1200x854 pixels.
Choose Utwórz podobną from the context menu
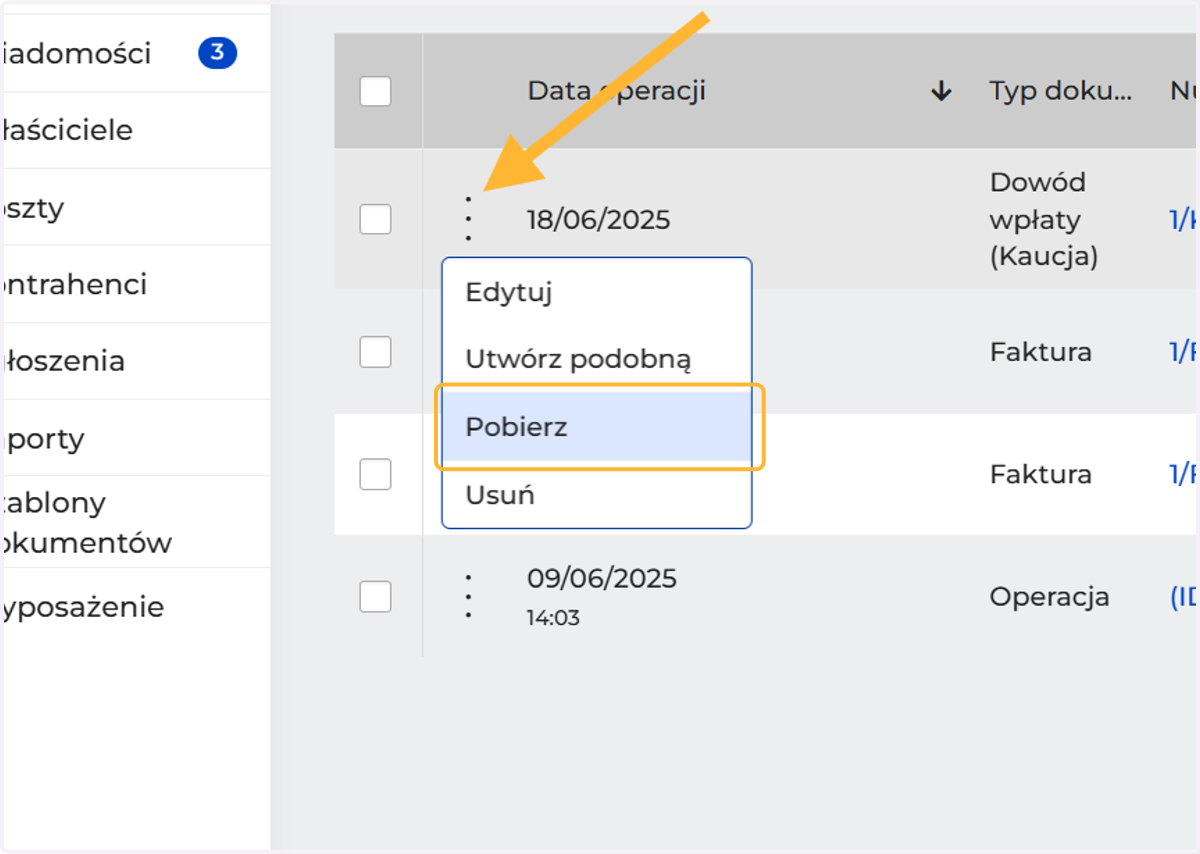(x=597, y=359)
